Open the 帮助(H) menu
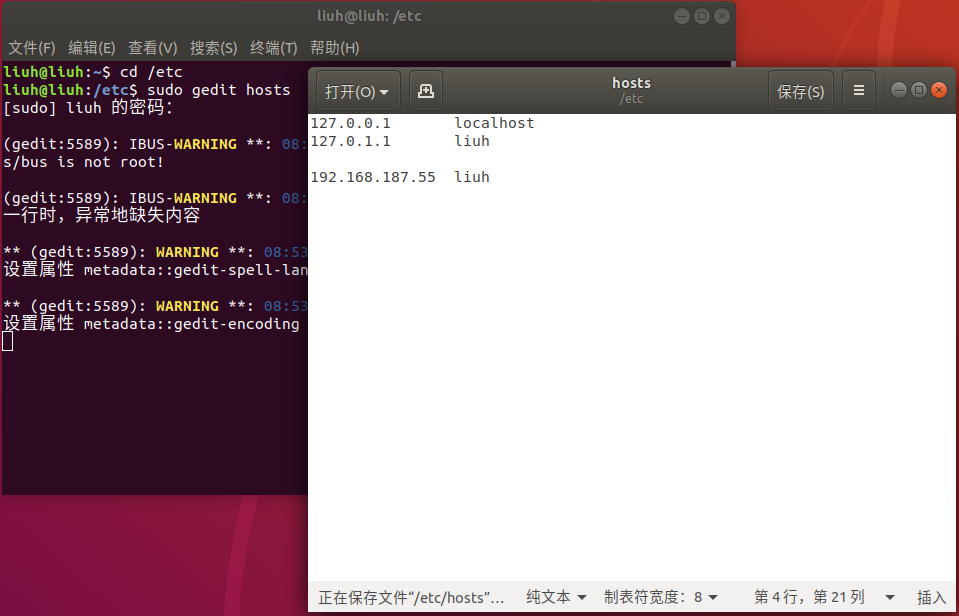959x616 pixels. (334, 47)
